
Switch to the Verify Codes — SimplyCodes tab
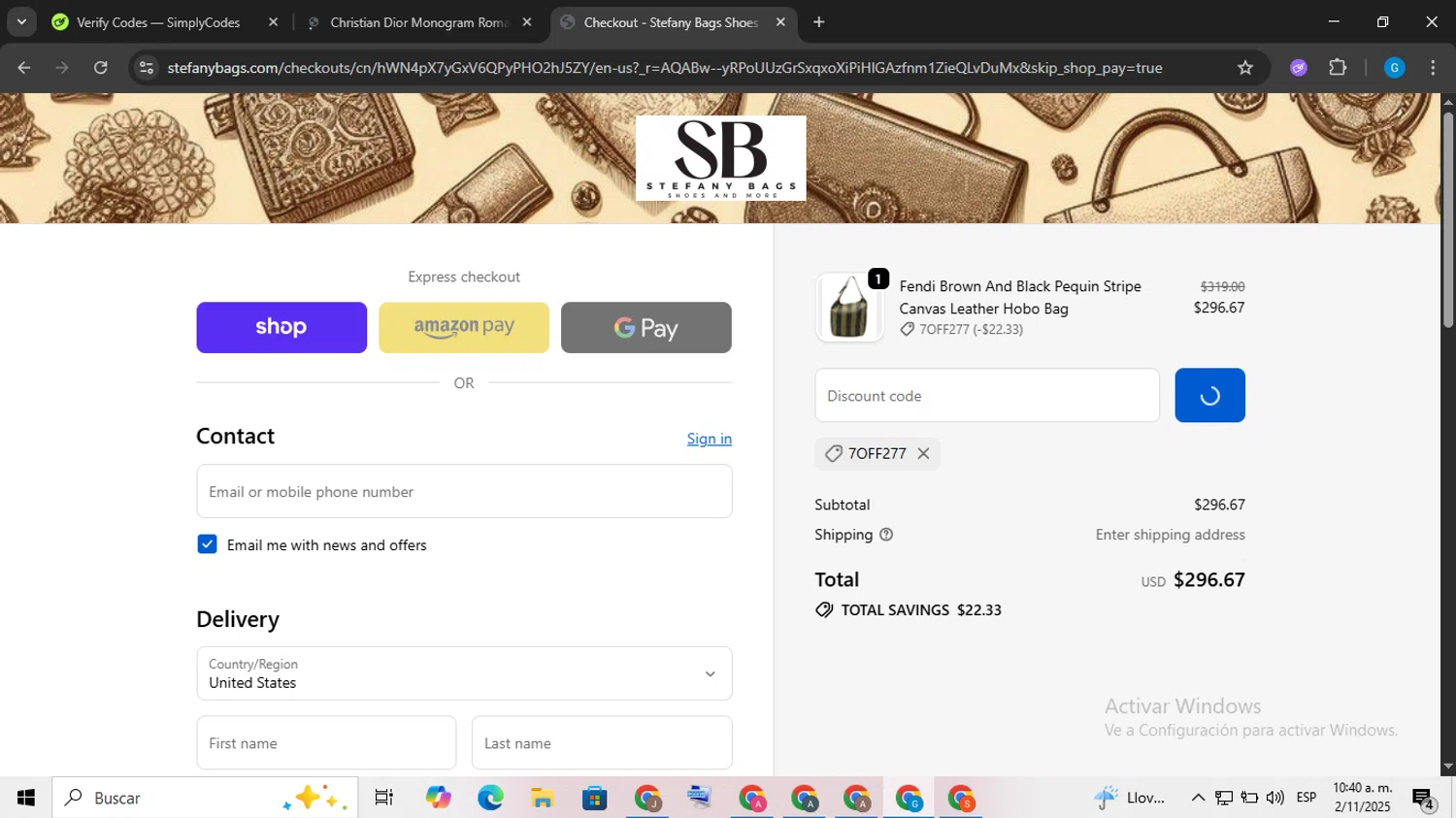[156, 22]
